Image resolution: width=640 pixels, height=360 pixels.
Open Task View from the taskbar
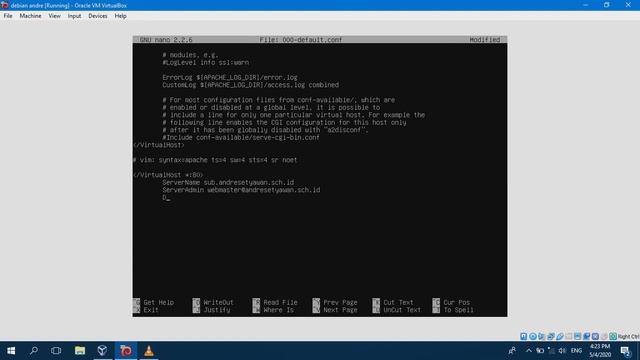click(56, 351)
